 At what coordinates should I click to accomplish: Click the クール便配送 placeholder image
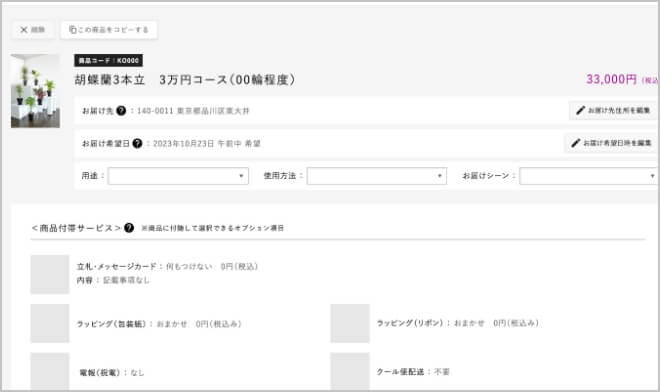(x=350, y=371)
